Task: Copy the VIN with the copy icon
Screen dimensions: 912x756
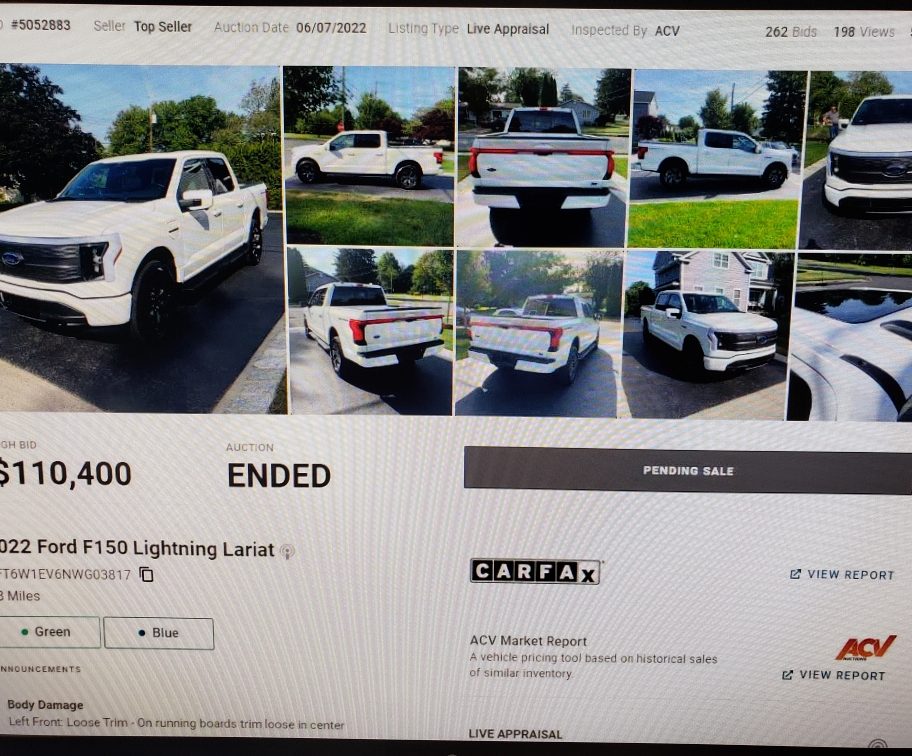Action: [147, 575]
